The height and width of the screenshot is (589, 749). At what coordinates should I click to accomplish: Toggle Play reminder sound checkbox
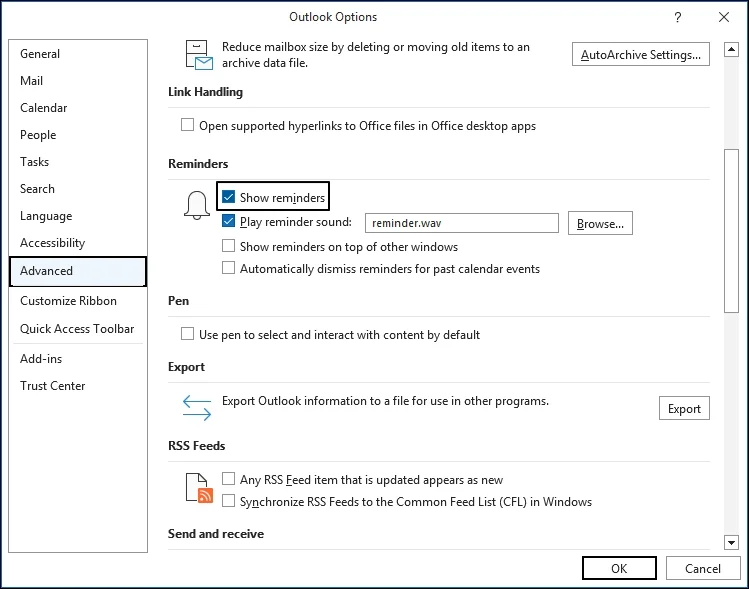click(x=228, y=221)
